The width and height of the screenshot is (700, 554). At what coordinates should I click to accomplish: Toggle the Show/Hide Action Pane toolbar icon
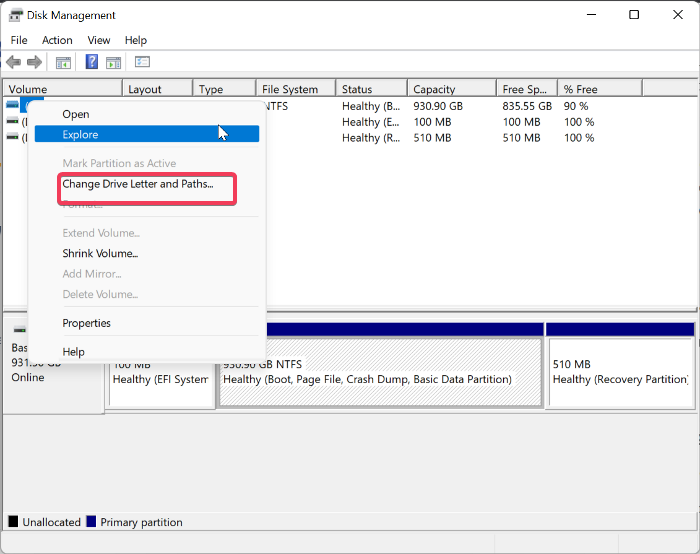113,62
